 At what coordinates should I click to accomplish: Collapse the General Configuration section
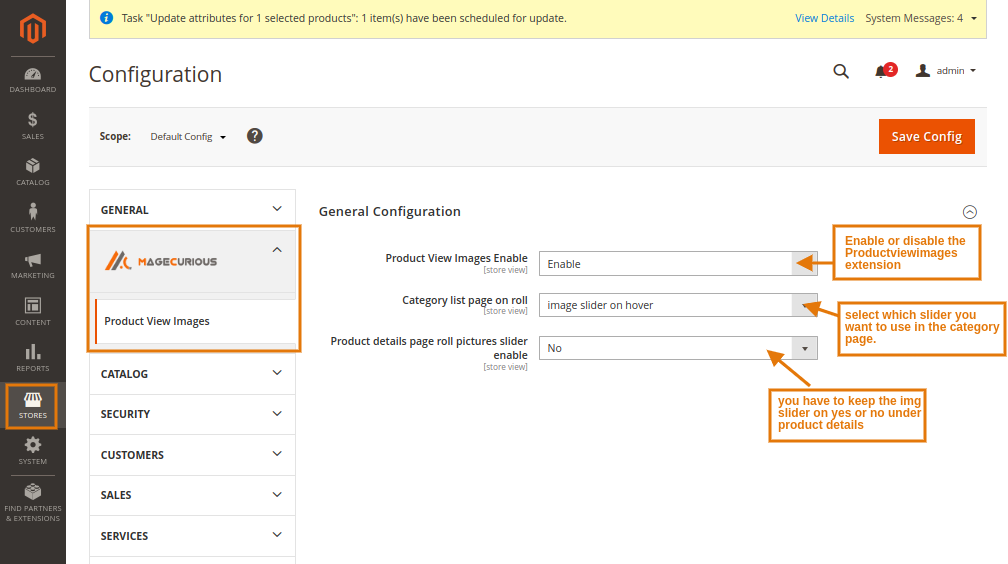969,212
